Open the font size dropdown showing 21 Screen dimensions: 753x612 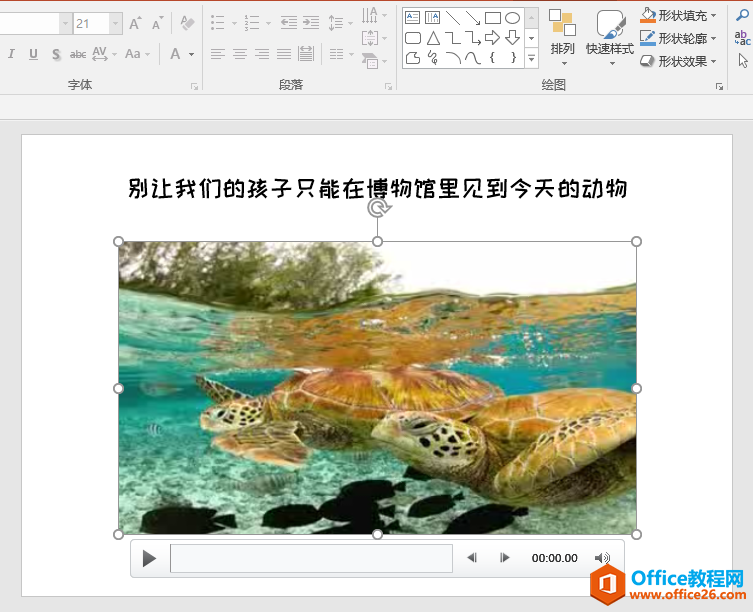(x=115, y=23)
